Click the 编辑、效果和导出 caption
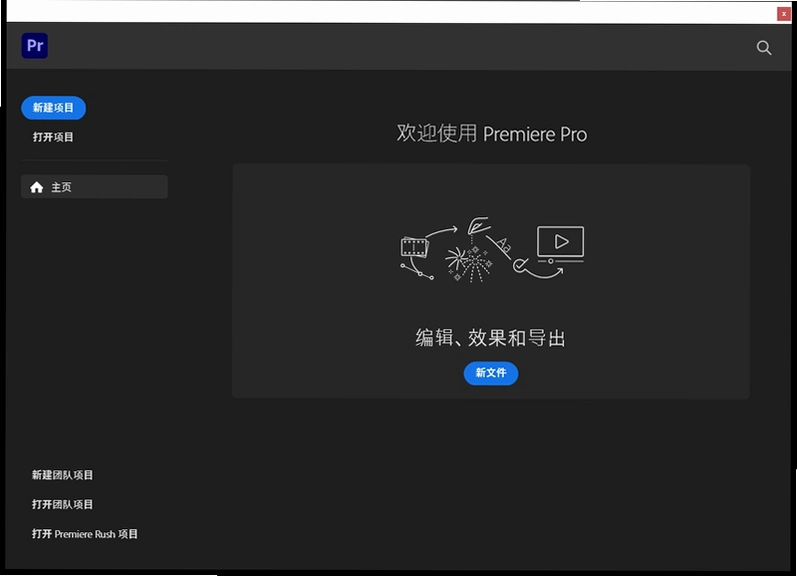The height and width of the screenshot is (576, 797). [491, 338]
